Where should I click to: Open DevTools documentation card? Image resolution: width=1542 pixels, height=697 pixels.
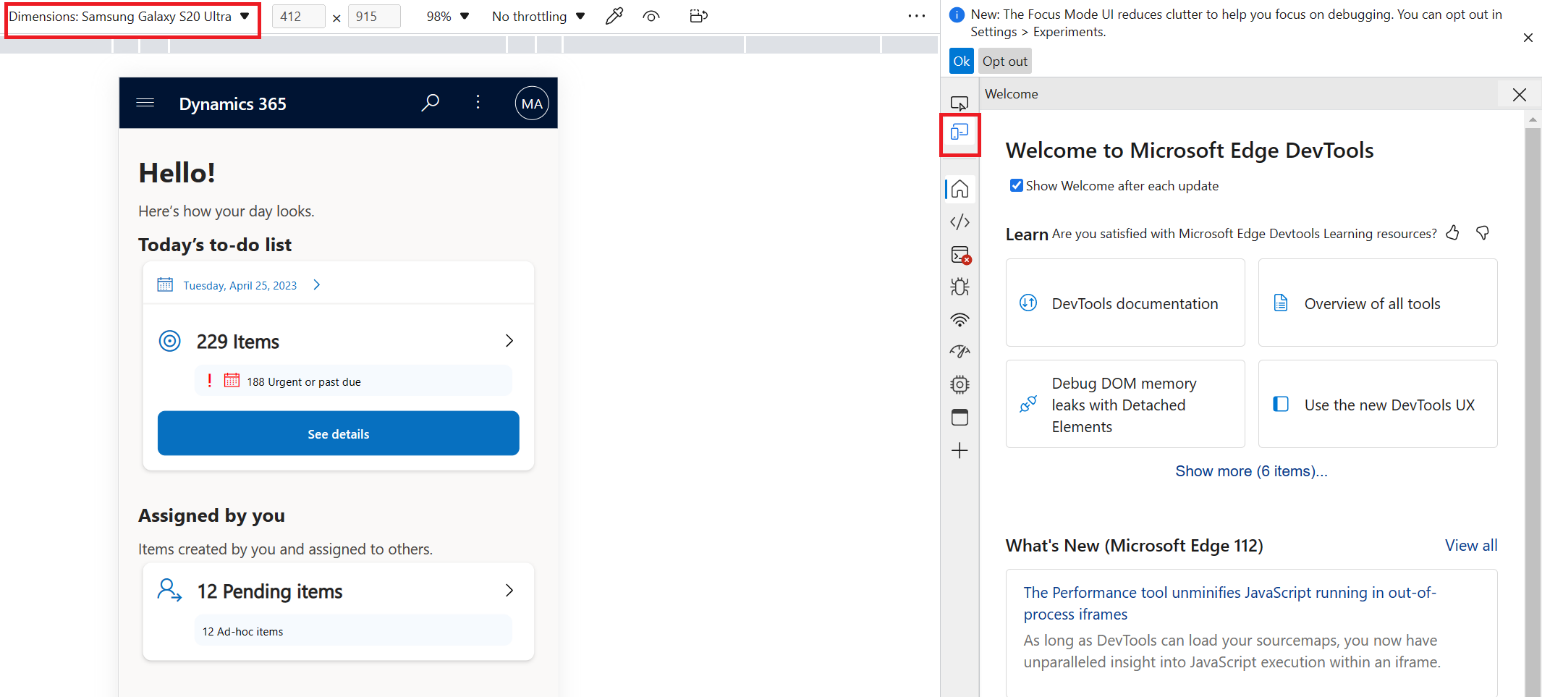tap(1125, 303)
